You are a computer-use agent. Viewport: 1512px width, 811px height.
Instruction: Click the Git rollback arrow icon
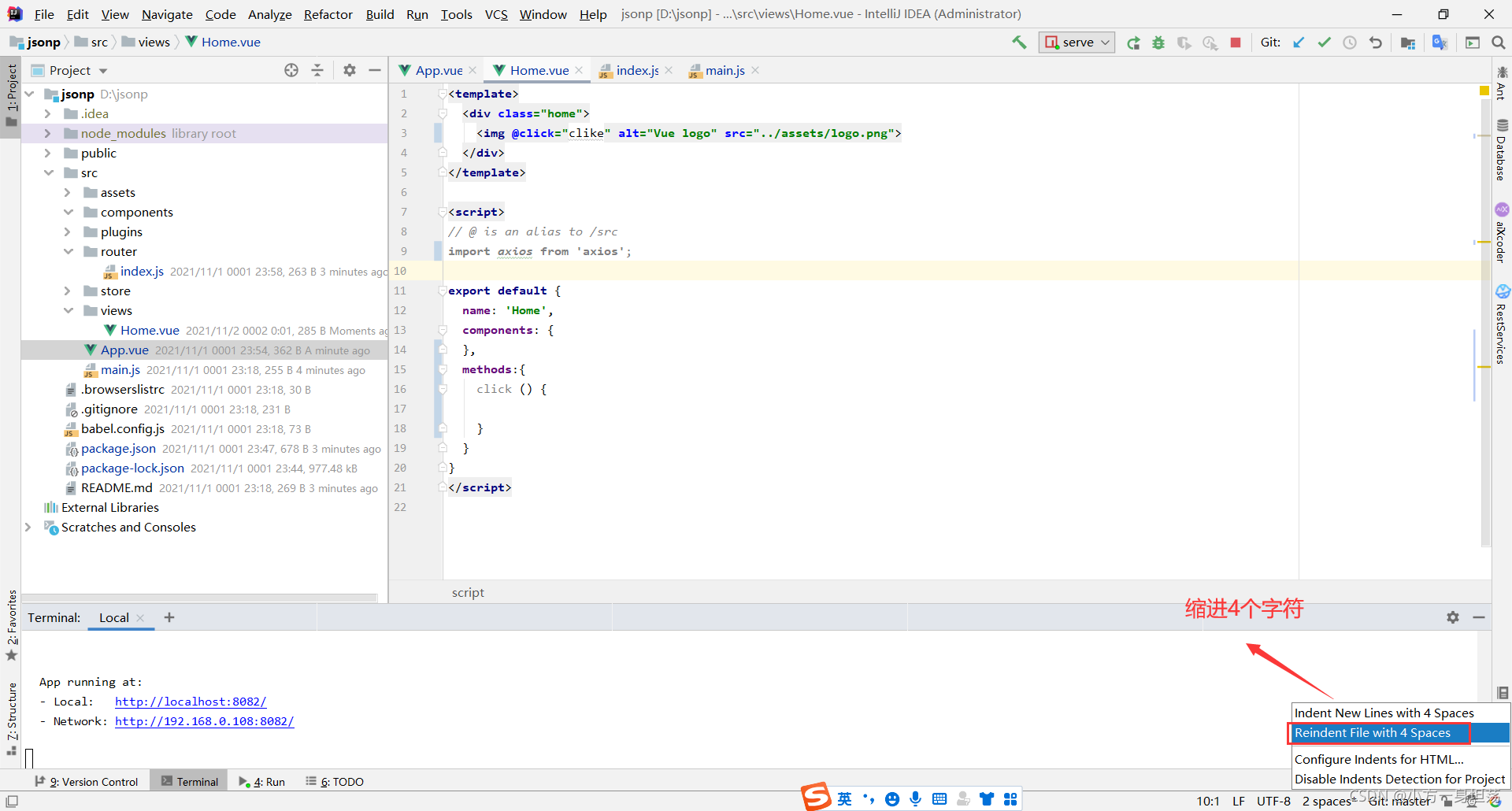1376,43
